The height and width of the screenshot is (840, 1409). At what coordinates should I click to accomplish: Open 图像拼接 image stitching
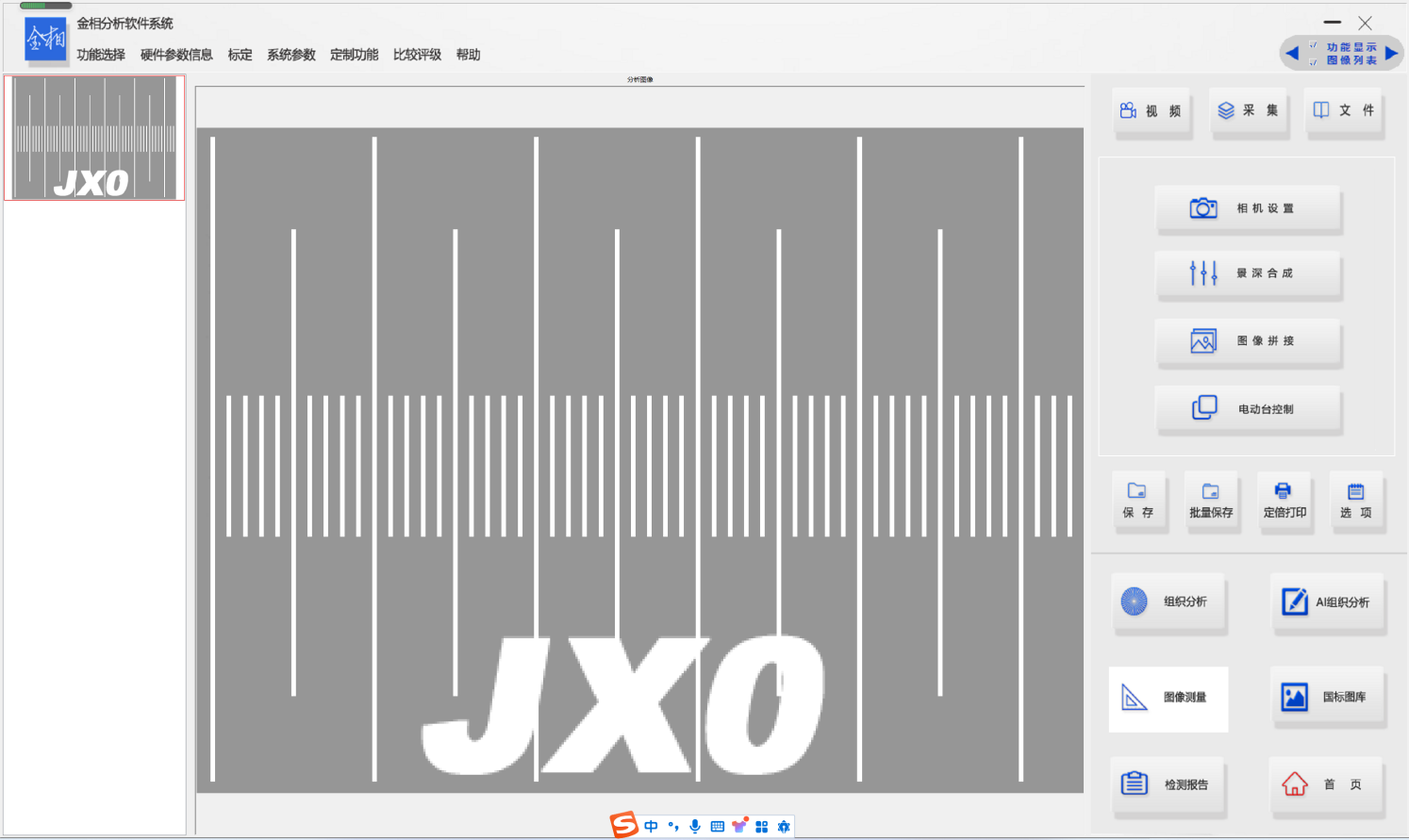click(x=1248, y=341)
